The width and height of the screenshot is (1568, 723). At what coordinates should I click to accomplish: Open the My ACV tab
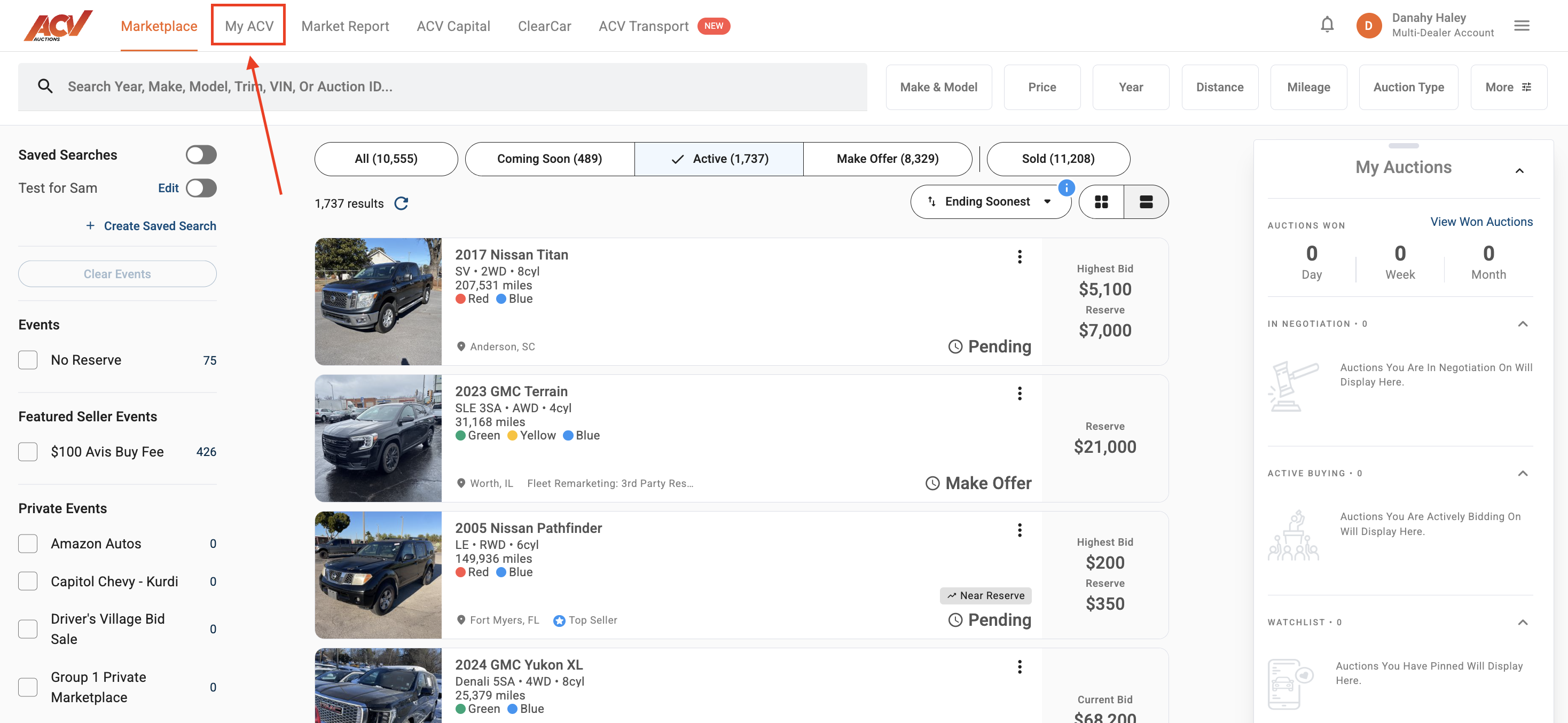pyautogui.click(x=249, y=26)
